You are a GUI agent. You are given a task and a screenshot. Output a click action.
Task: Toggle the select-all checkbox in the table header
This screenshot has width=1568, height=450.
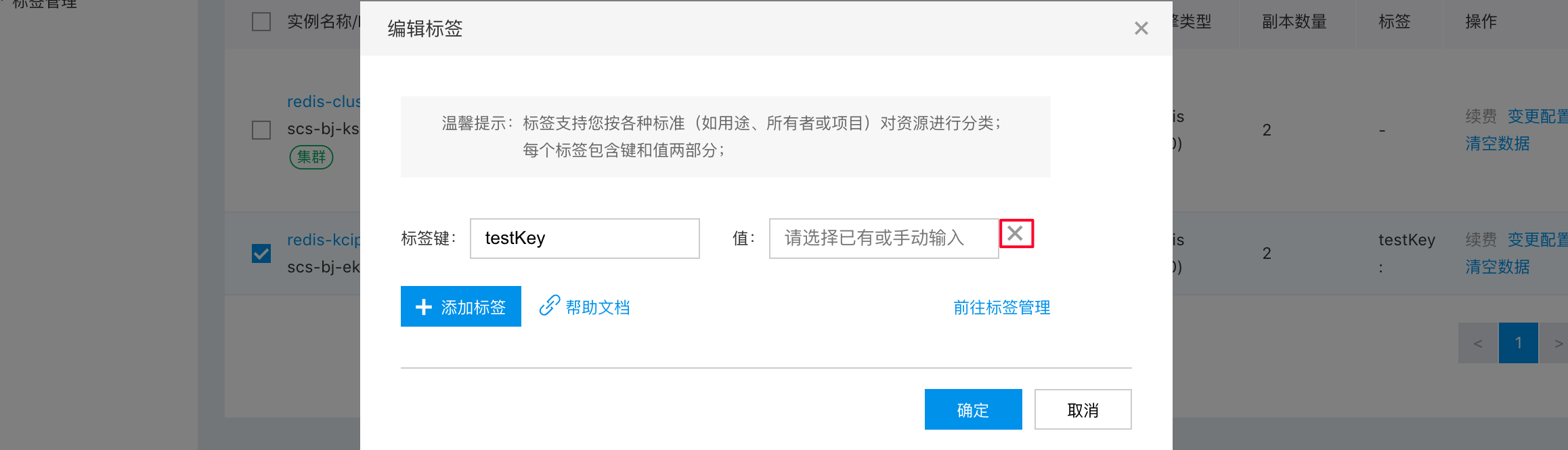[x=261, y=22]
